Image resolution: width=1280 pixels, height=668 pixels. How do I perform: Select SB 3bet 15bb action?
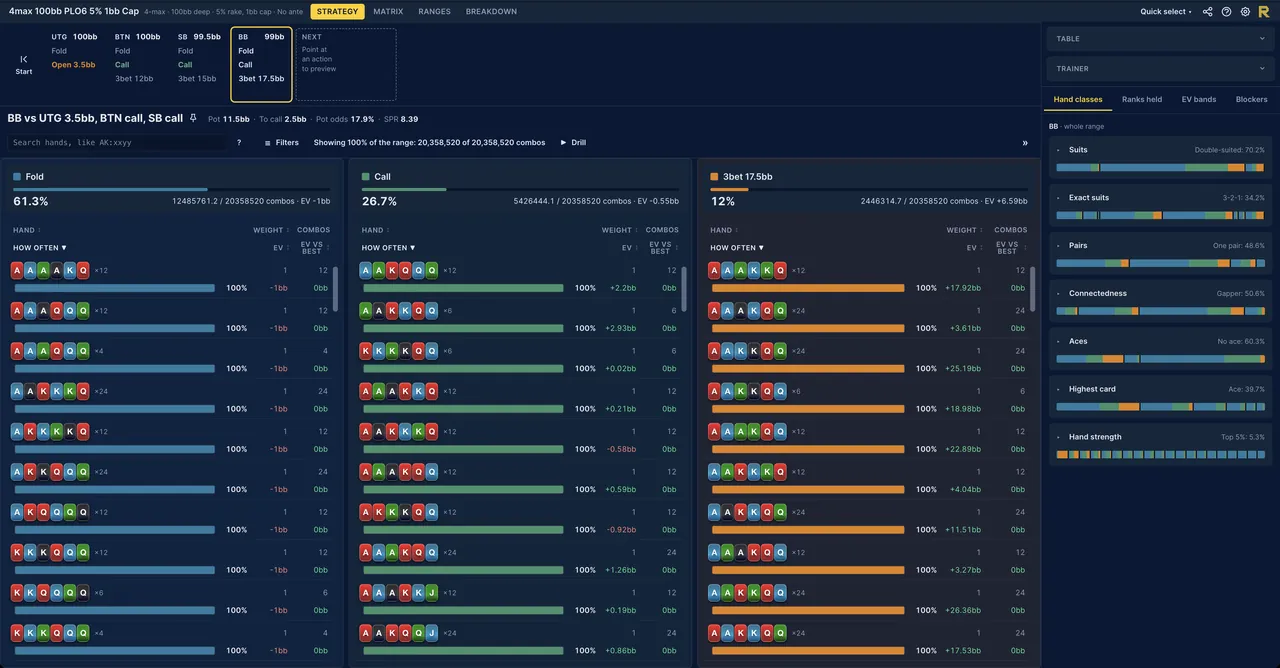(x=197, y=79)
